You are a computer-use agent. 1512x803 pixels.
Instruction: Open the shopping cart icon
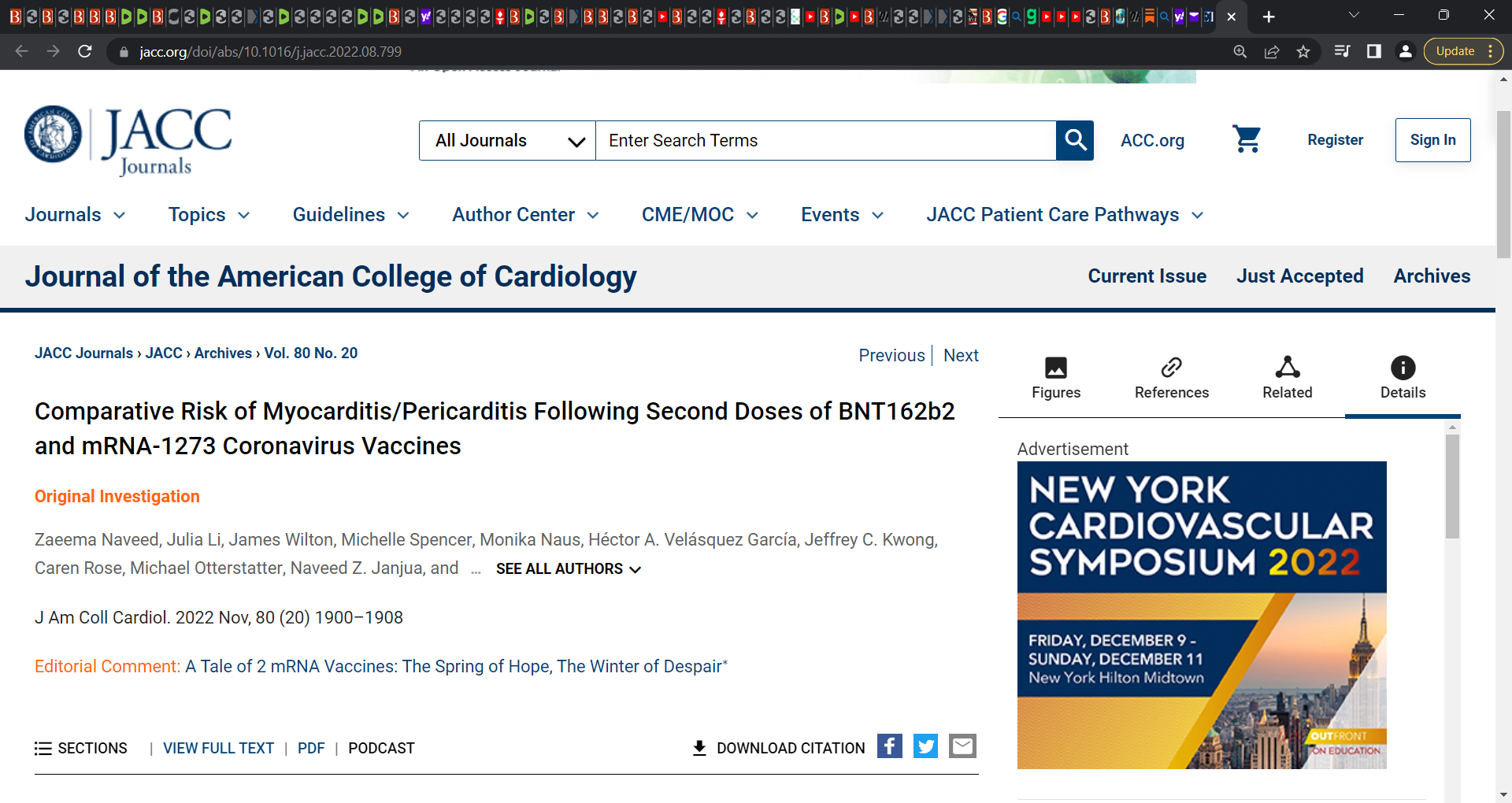[1247, 139]
